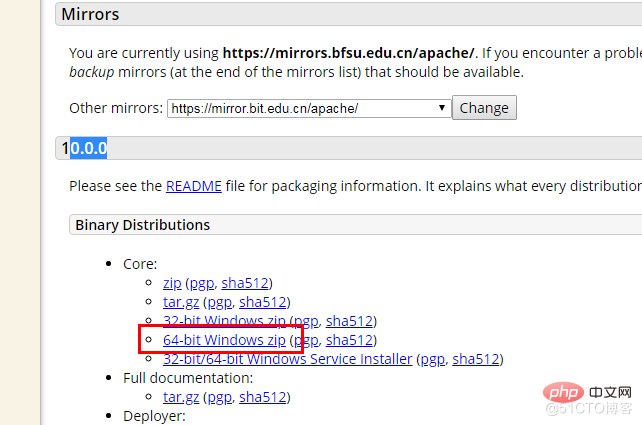Screen dimensions: 642x425
Task: Open the Other mirrors dropdown list
Action: click(x=309, y=109)
